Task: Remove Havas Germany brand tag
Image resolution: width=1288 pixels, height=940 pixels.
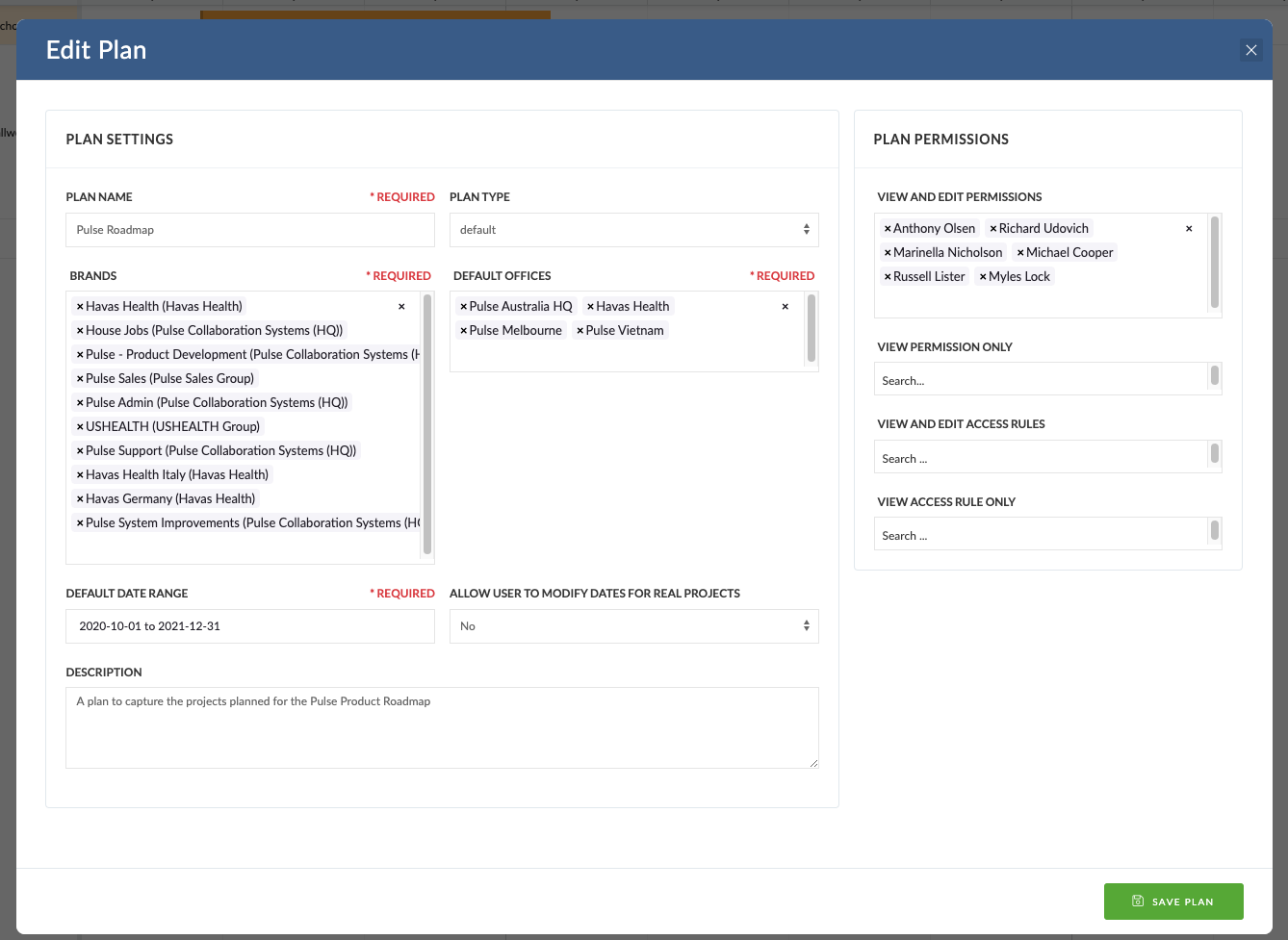Action: (x=80, y=499)
